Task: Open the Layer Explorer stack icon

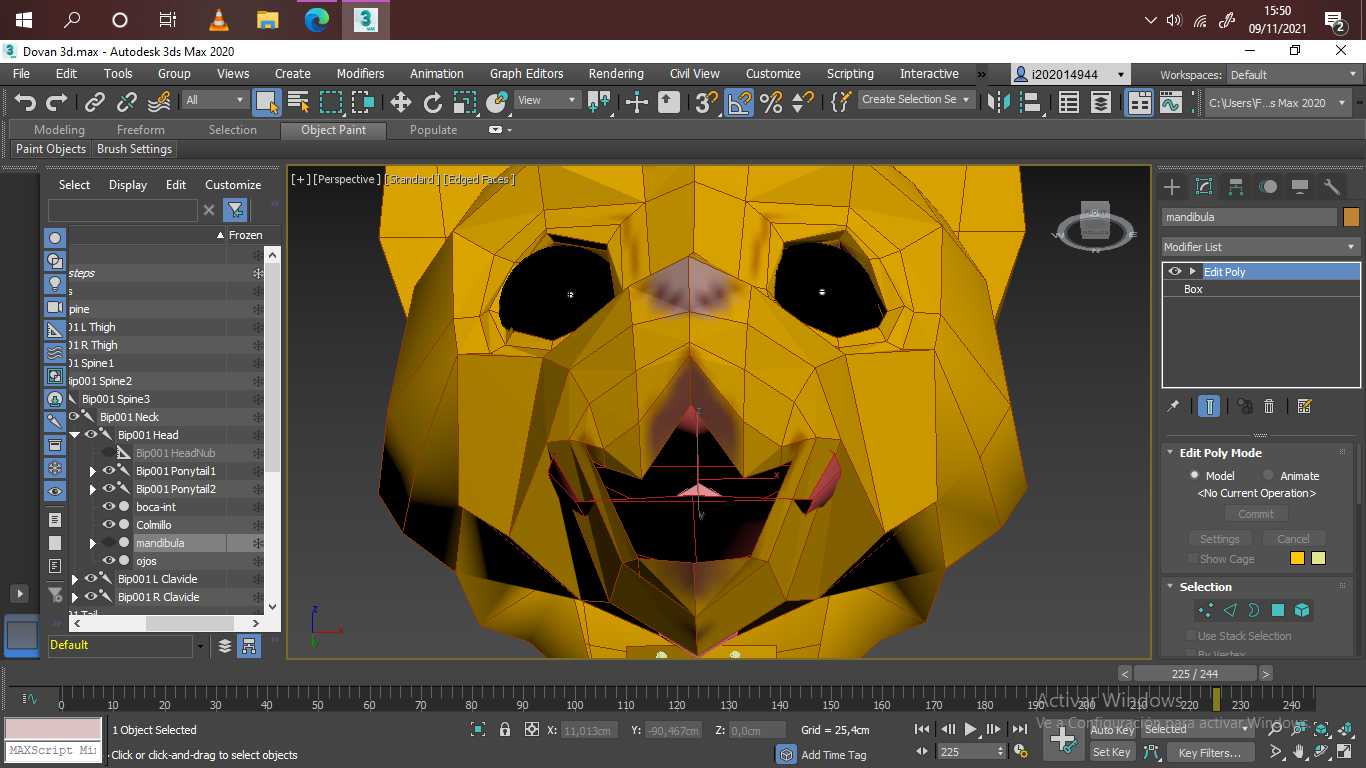Action: (1101, 101)
